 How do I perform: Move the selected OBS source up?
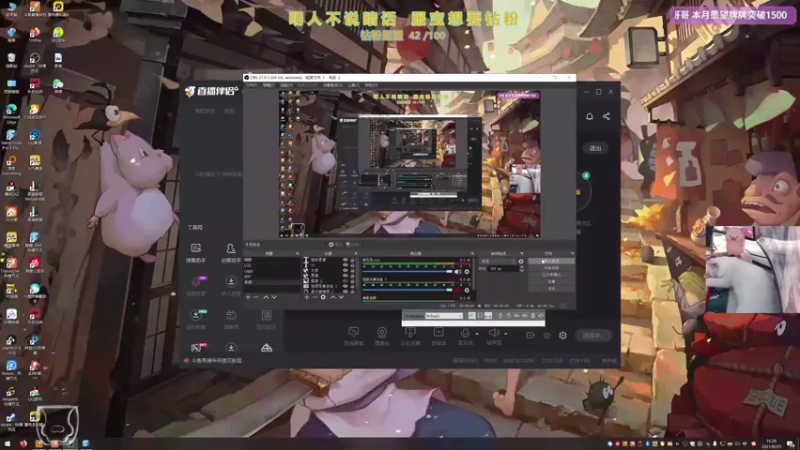click(x=333, y=297)
